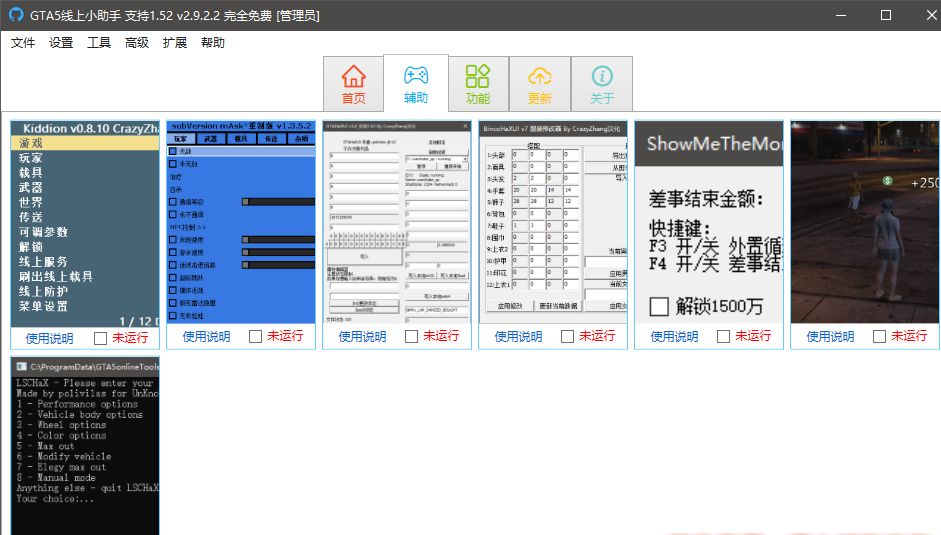Click the GitHub logo icon in title bar
941x535 pixels.
click(16, 15)
